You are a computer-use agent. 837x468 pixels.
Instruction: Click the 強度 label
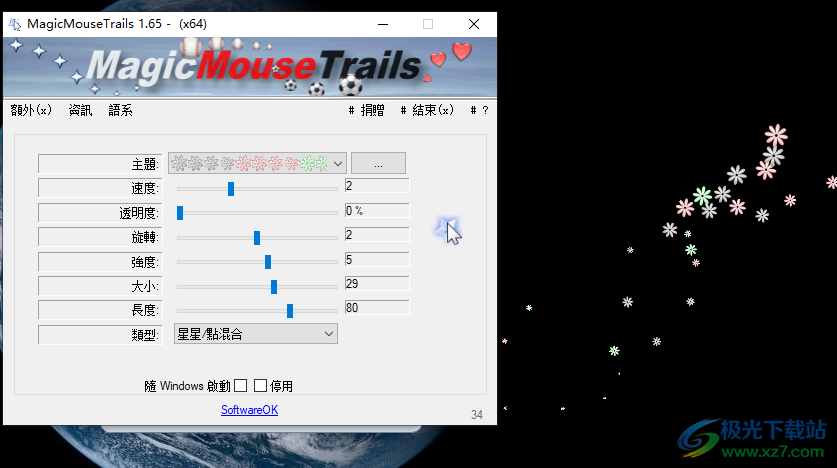(x=100, y=262)
